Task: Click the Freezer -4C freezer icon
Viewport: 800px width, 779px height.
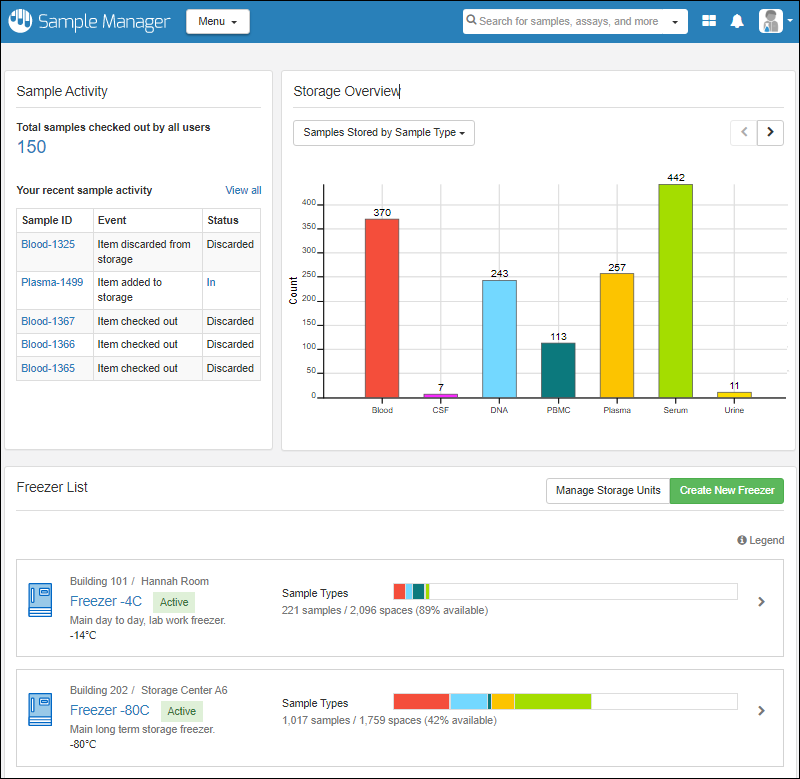Action: point(40,601)
